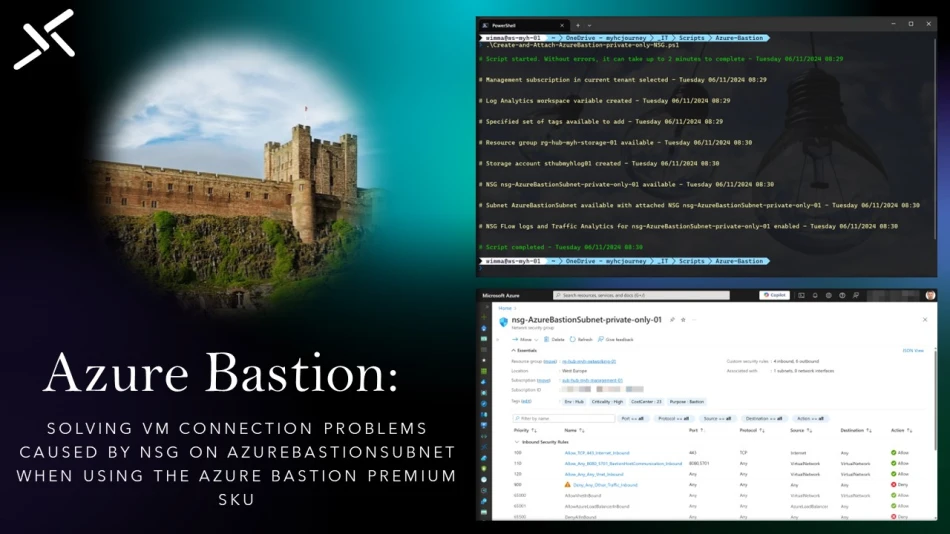Add a new terminal tab with plus button
Image resolution: width=950 pixels, height=534 pixels.
[579, 24]
